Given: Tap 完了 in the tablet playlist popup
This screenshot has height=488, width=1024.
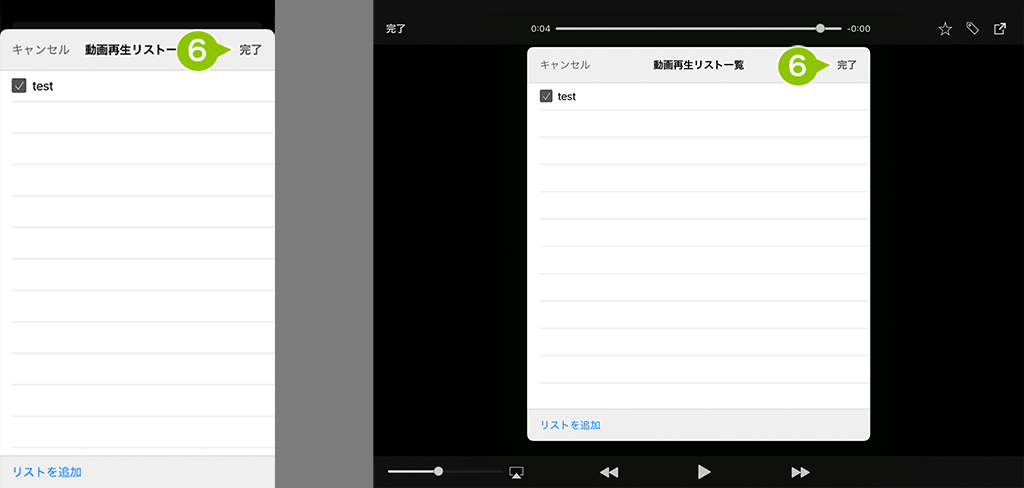Looking at the screenshot, I should point(847,65).
